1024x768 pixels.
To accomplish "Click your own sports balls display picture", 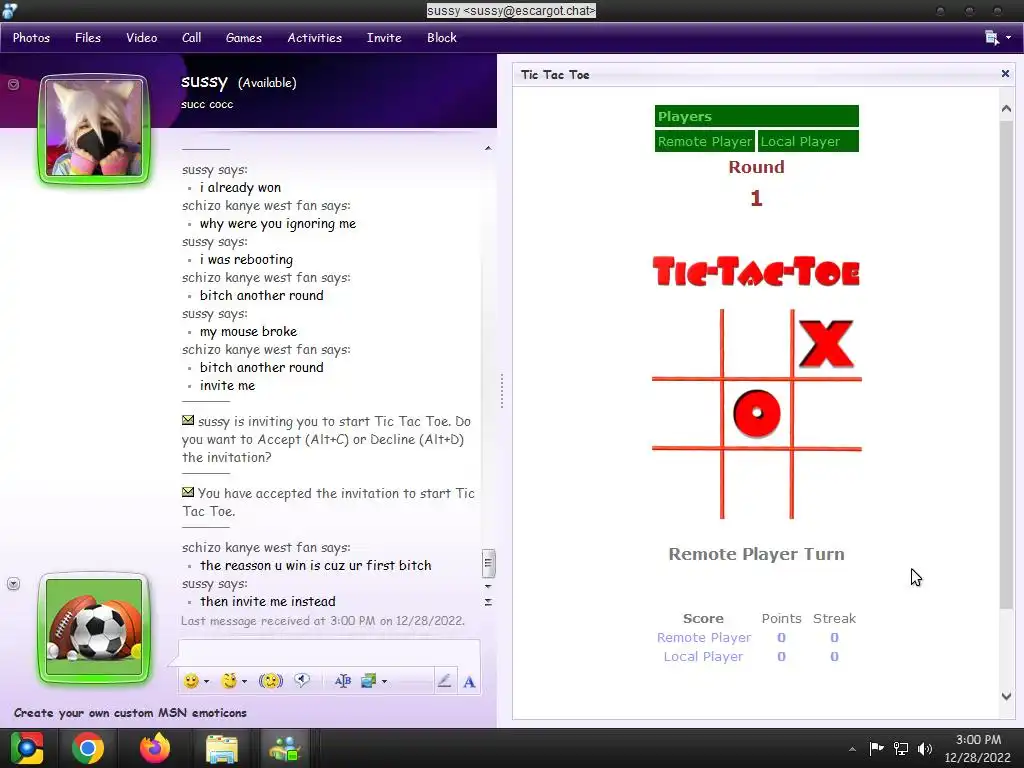I will point(95,628).
